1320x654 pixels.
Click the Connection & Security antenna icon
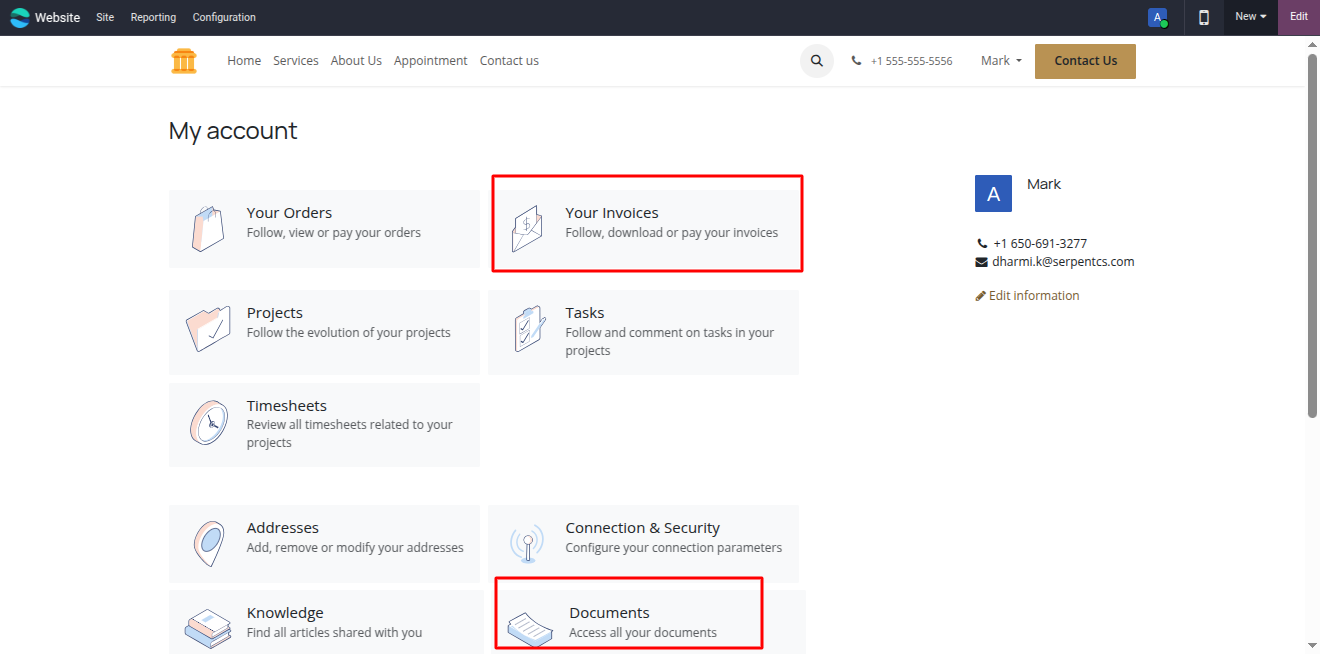pyautogui.click(x=527, y=543)
